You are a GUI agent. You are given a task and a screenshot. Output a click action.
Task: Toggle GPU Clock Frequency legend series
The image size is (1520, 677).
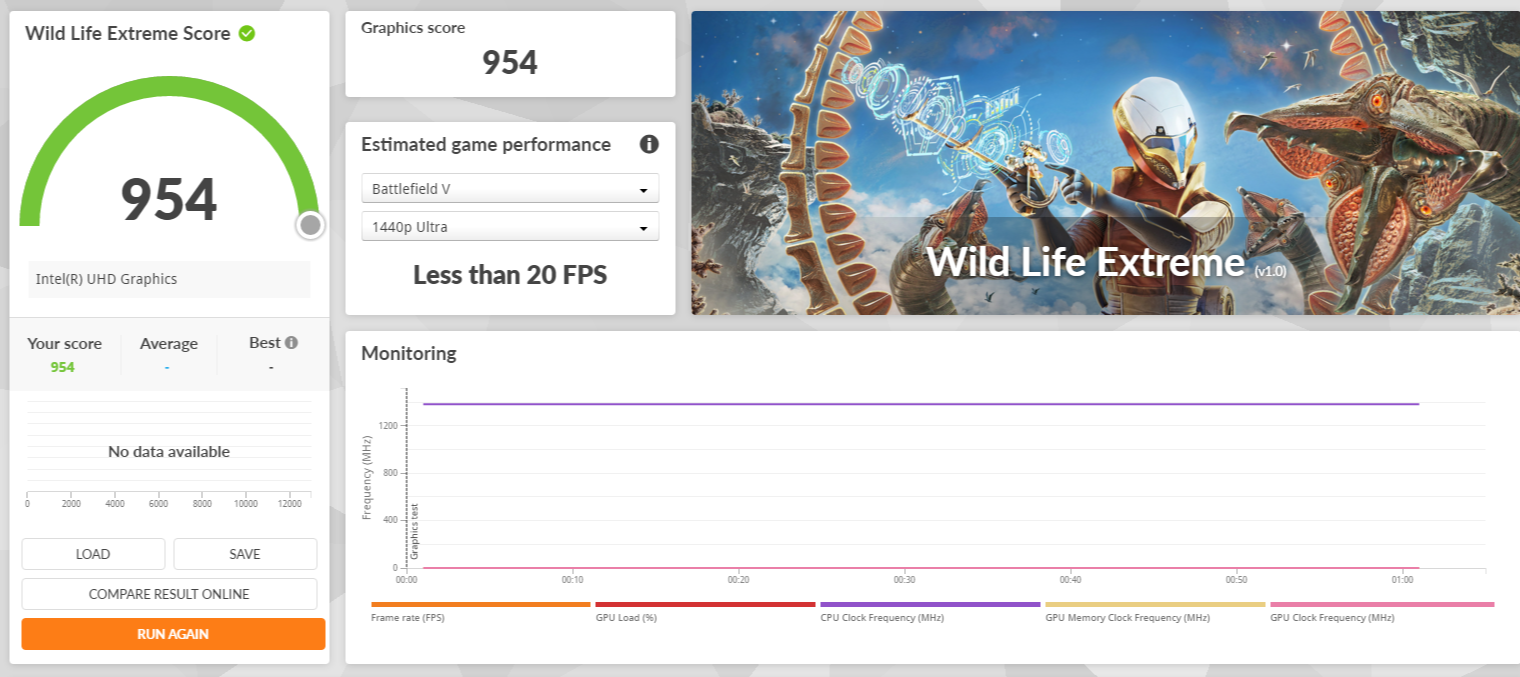(x=1382, y=612)
